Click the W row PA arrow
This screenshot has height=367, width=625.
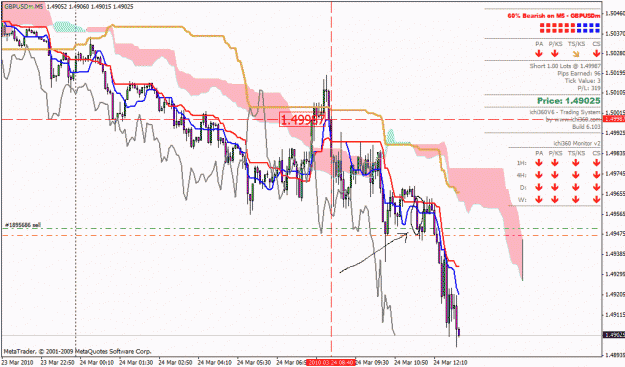[x=539, y=200]
